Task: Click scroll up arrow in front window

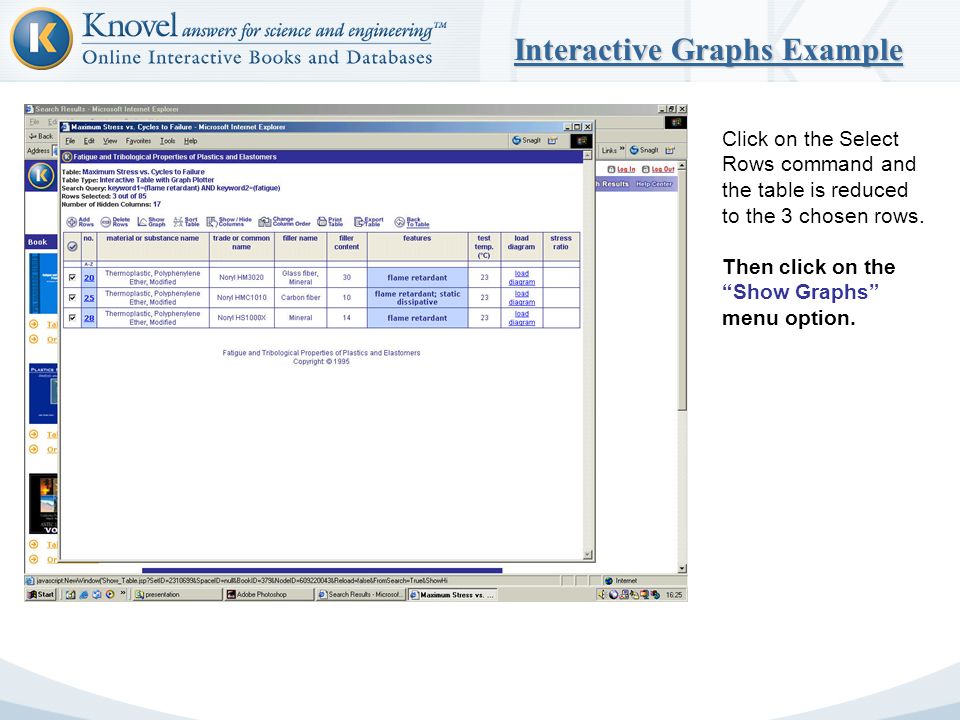Action: coord(588,156)
